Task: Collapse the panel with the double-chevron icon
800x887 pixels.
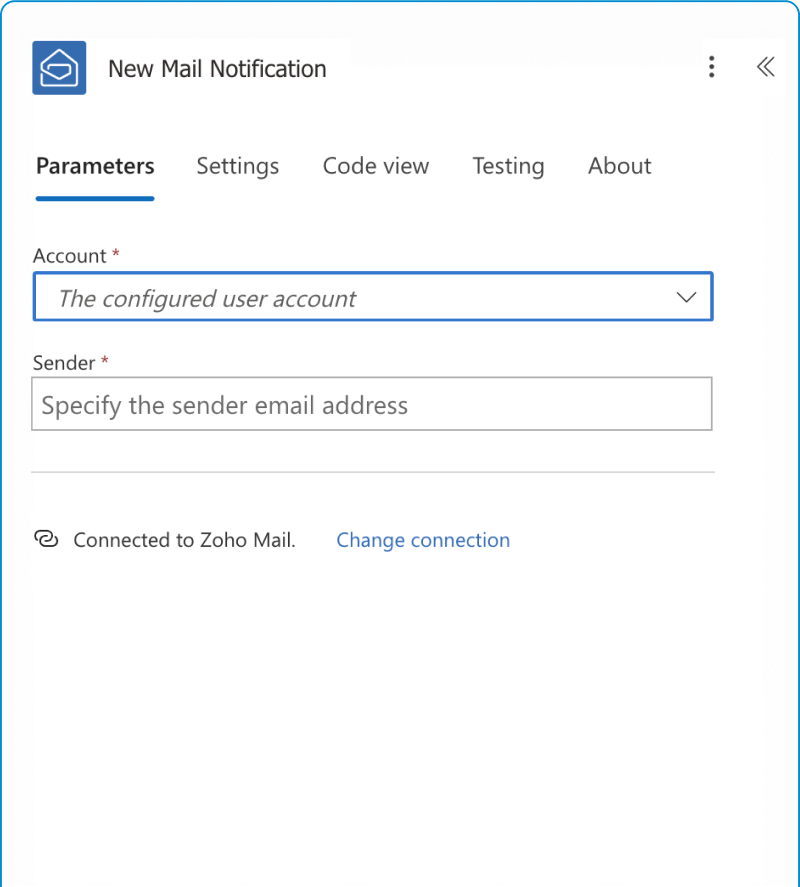Action: coord(765,67)
